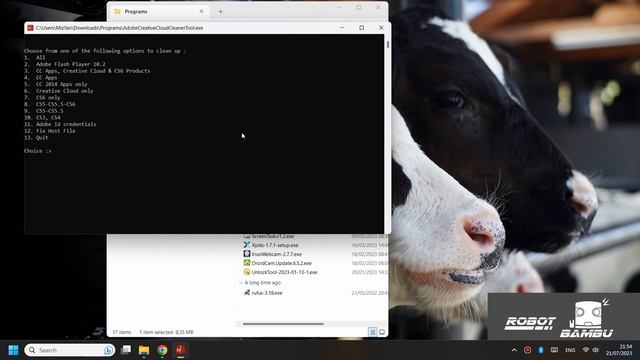Image resolution: width=640 pixels, height=360 pixels.
Task: Click the UnlockTool file icon
Action: (x=247, y=272)
